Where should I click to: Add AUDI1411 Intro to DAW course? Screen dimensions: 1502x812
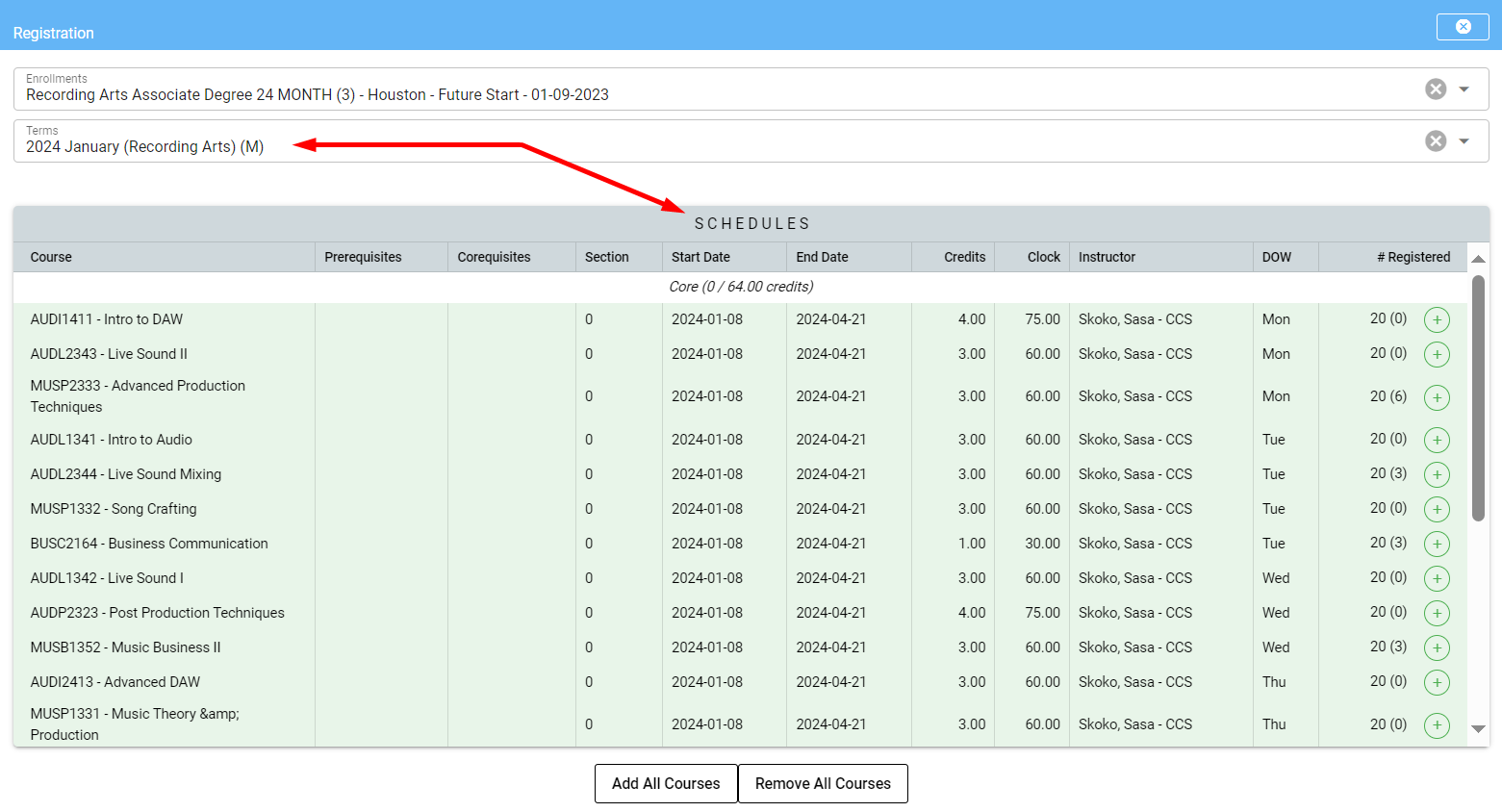pyautogui.click(x=1436, y=320)
